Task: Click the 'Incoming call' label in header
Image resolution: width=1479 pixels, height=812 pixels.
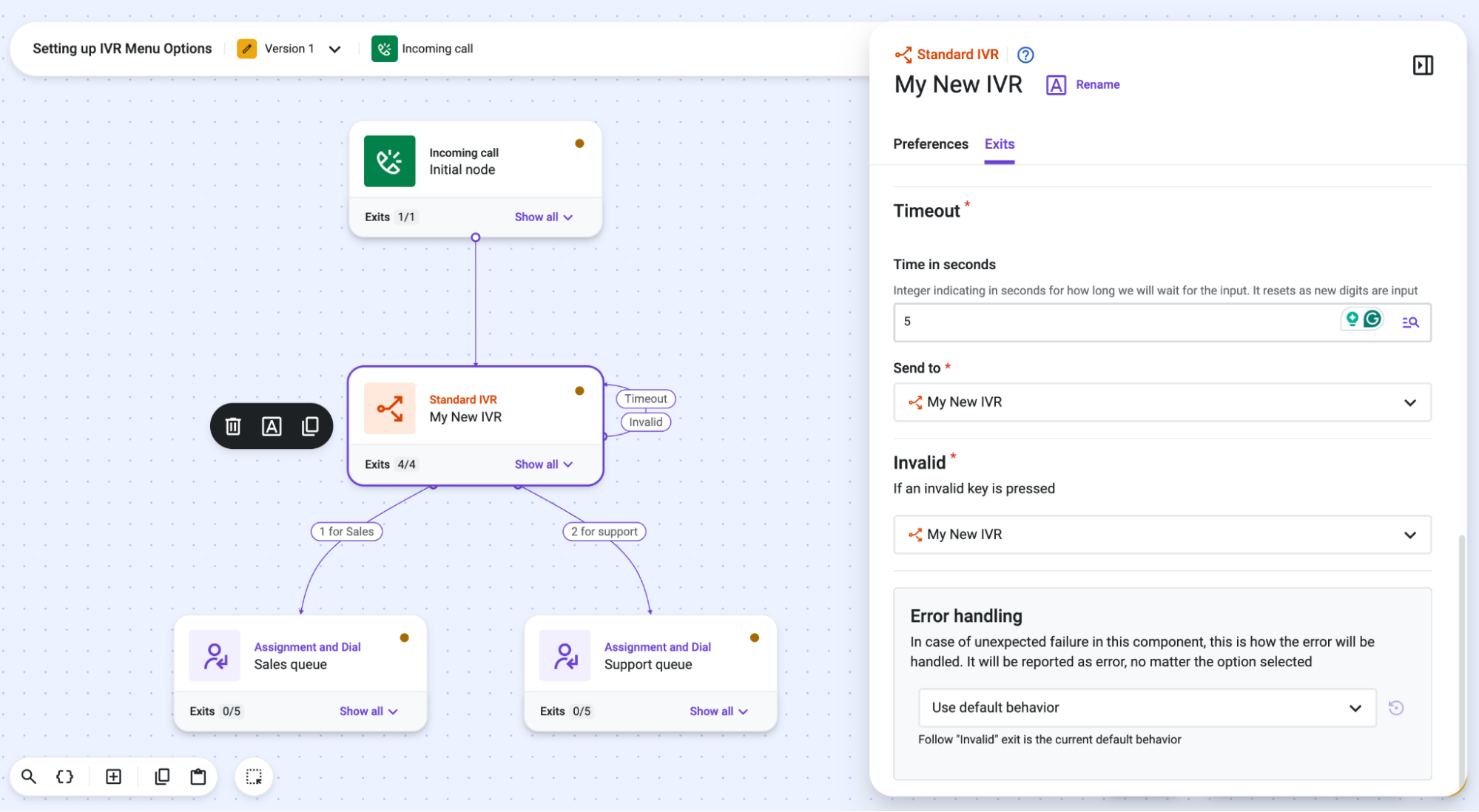Action: pos(437,49)
